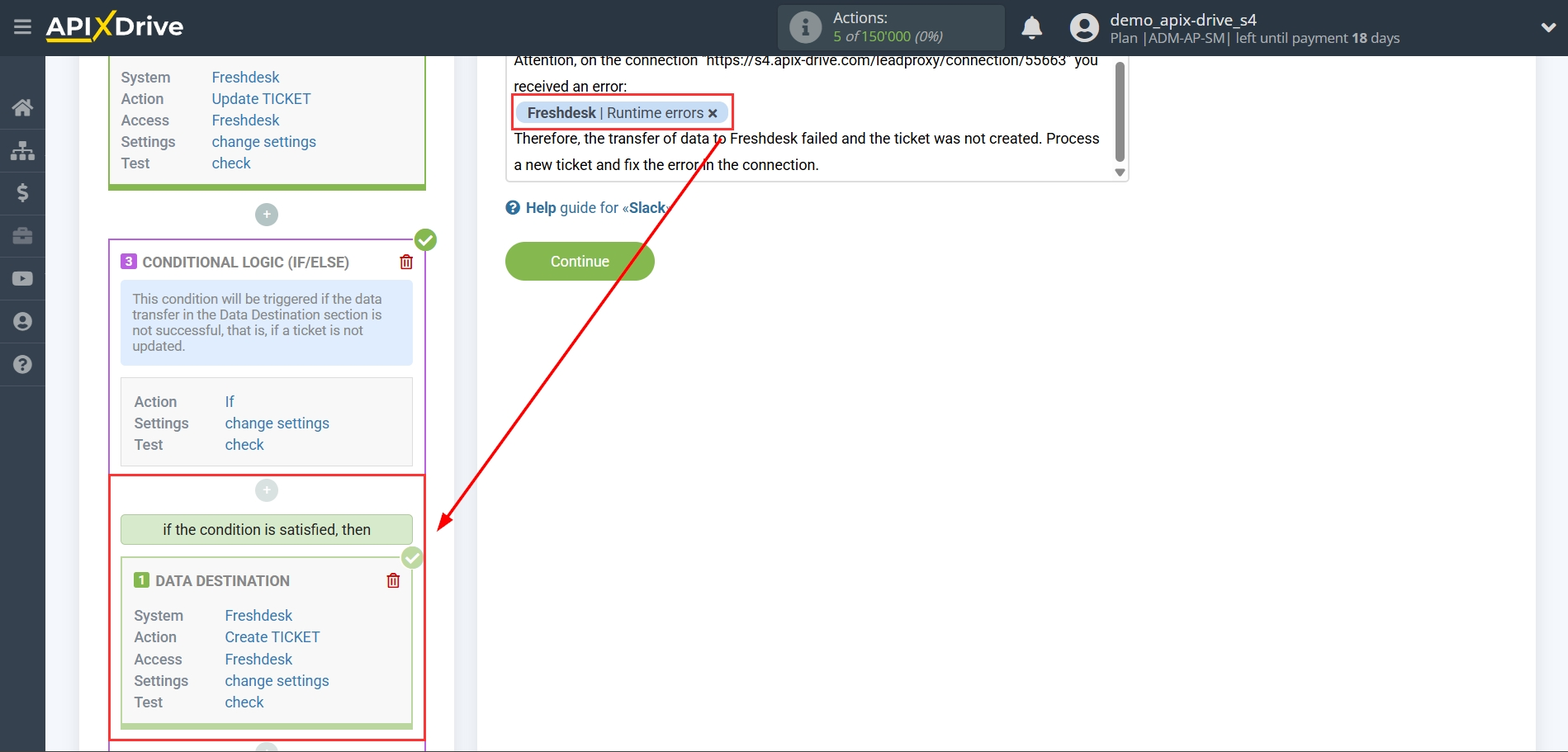Click the If action link

(230, 401)
